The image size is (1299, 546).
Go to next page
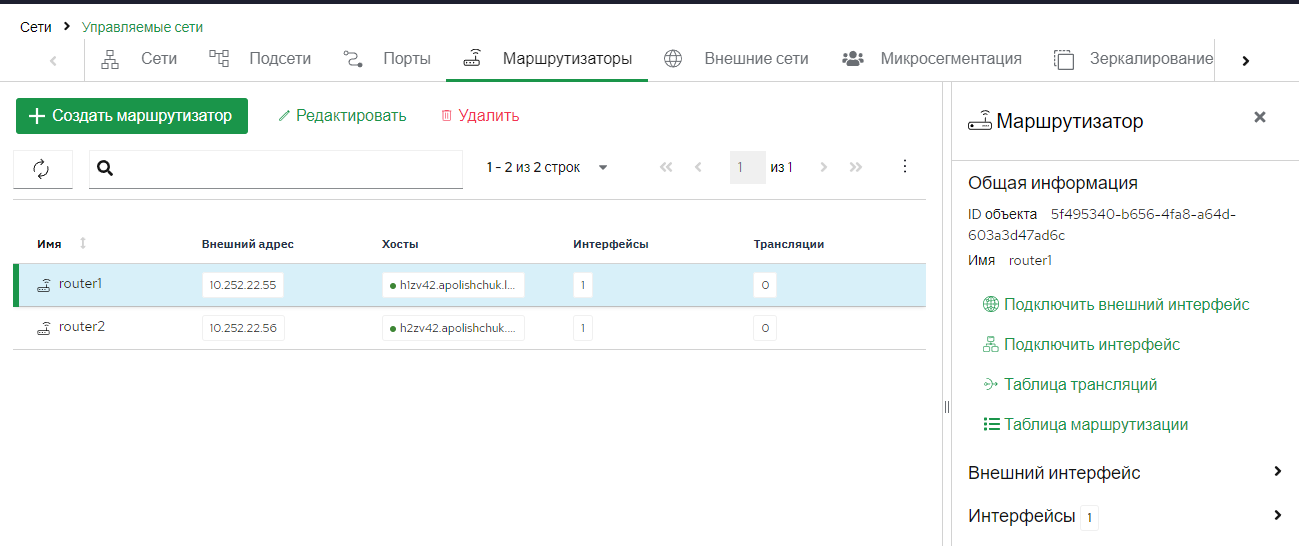[x=824, y=167]
